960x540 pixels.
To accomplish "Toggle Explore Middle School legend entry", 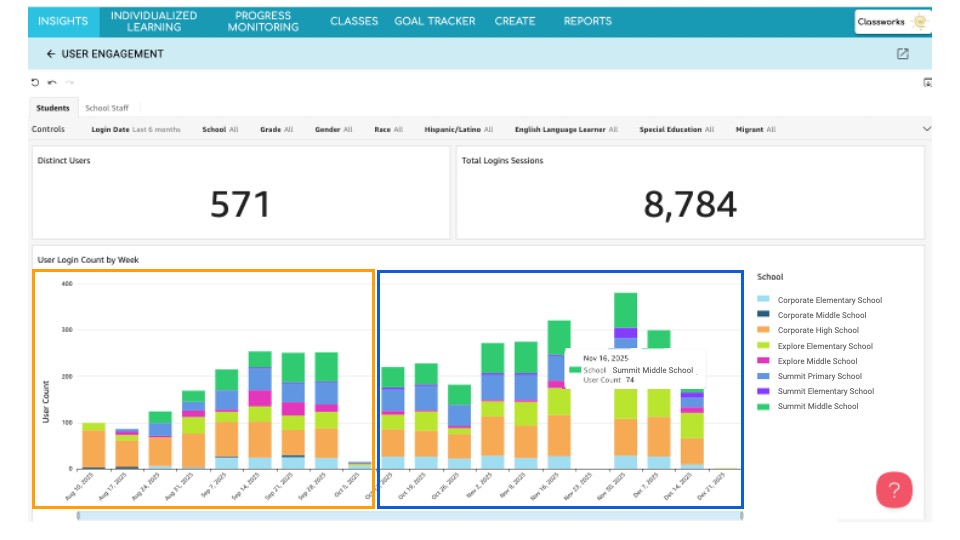I will (x=817, y=361).
